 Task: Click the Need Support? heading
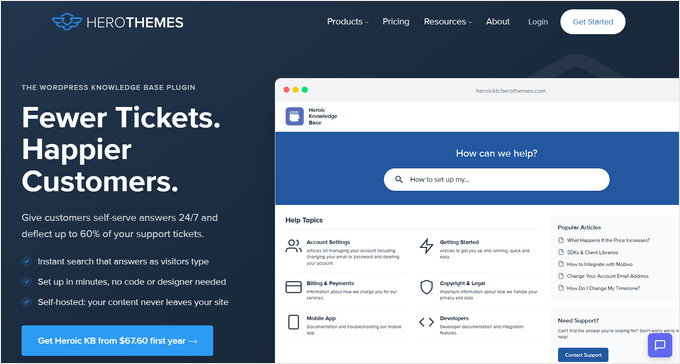pos(578,321)
